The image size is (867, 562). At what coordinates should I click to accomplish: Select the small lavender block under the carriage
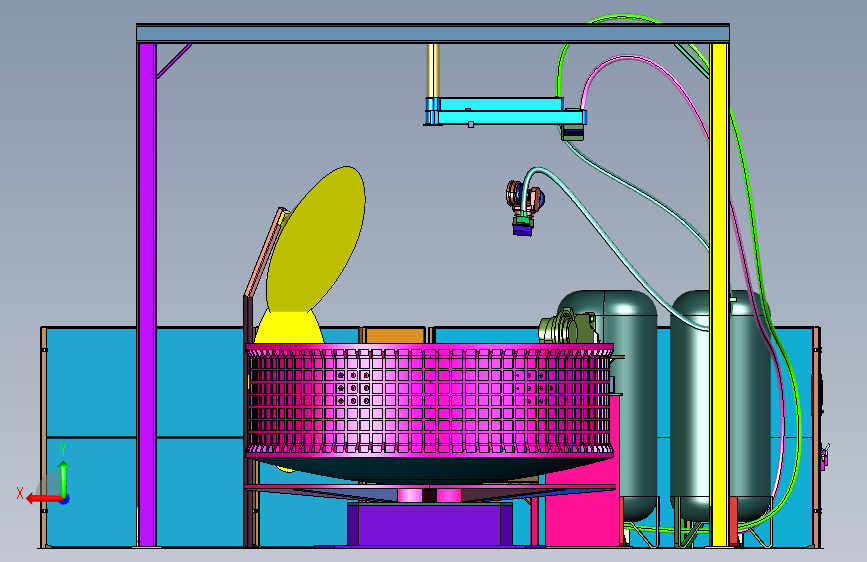click(x=471, y=124)
